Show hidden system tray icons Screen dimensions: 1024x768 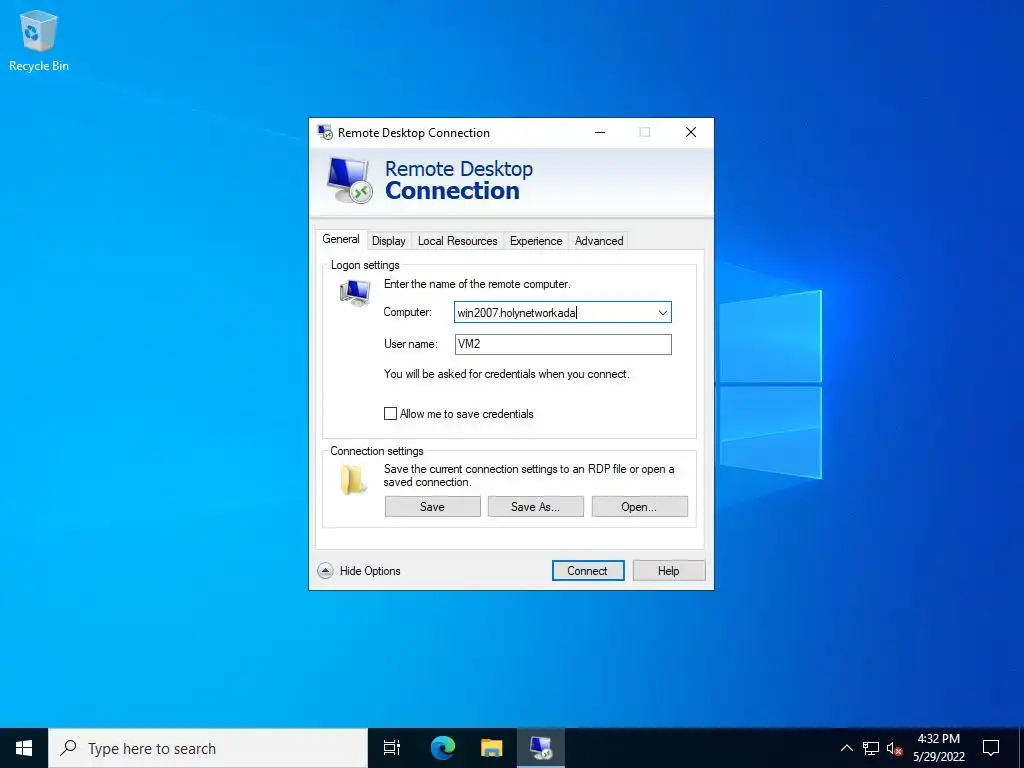(846, 748)
